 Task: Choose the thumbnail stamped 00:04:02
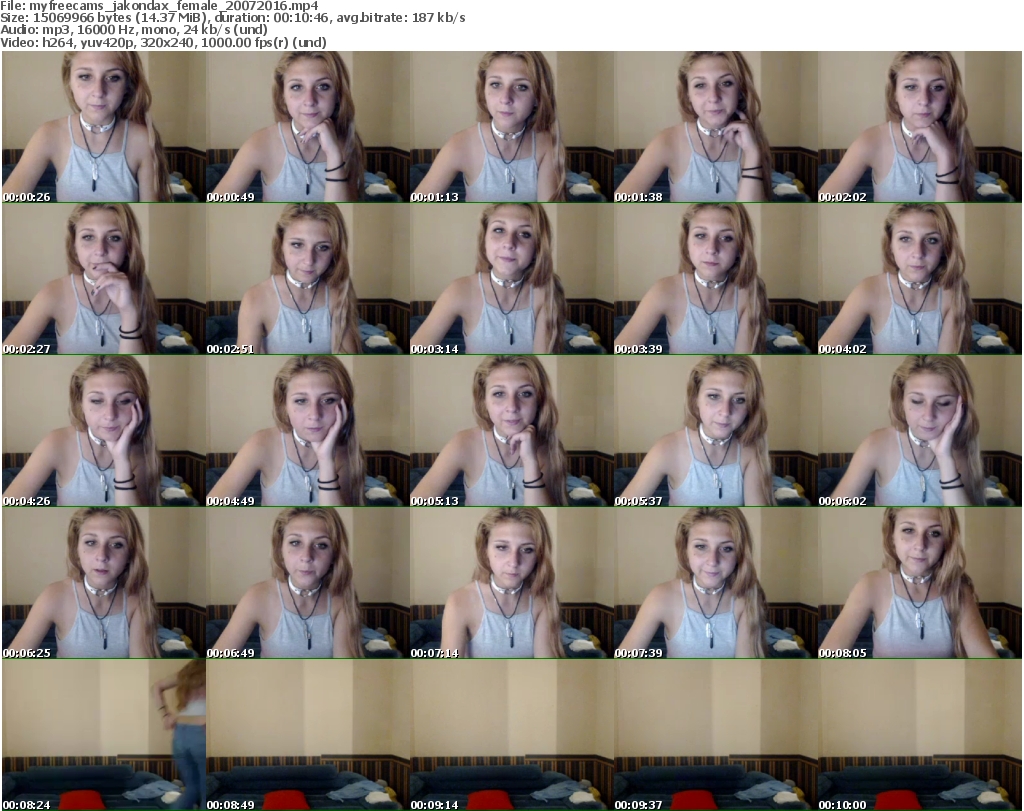tap(920, 279)
